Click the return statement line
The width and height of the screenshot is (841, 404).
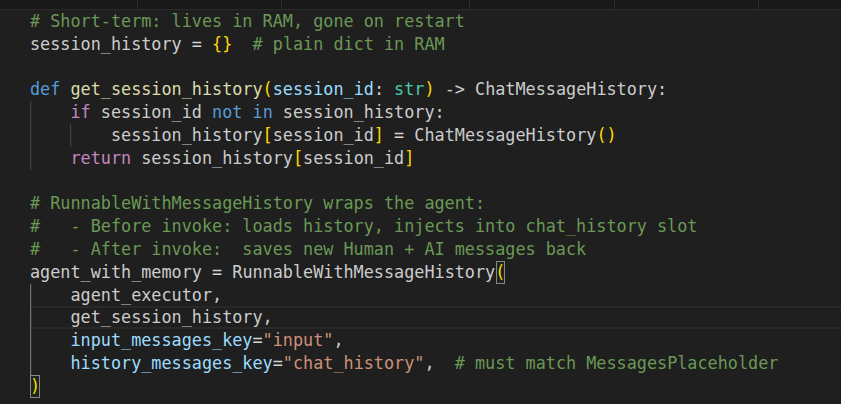click(242, 158)
